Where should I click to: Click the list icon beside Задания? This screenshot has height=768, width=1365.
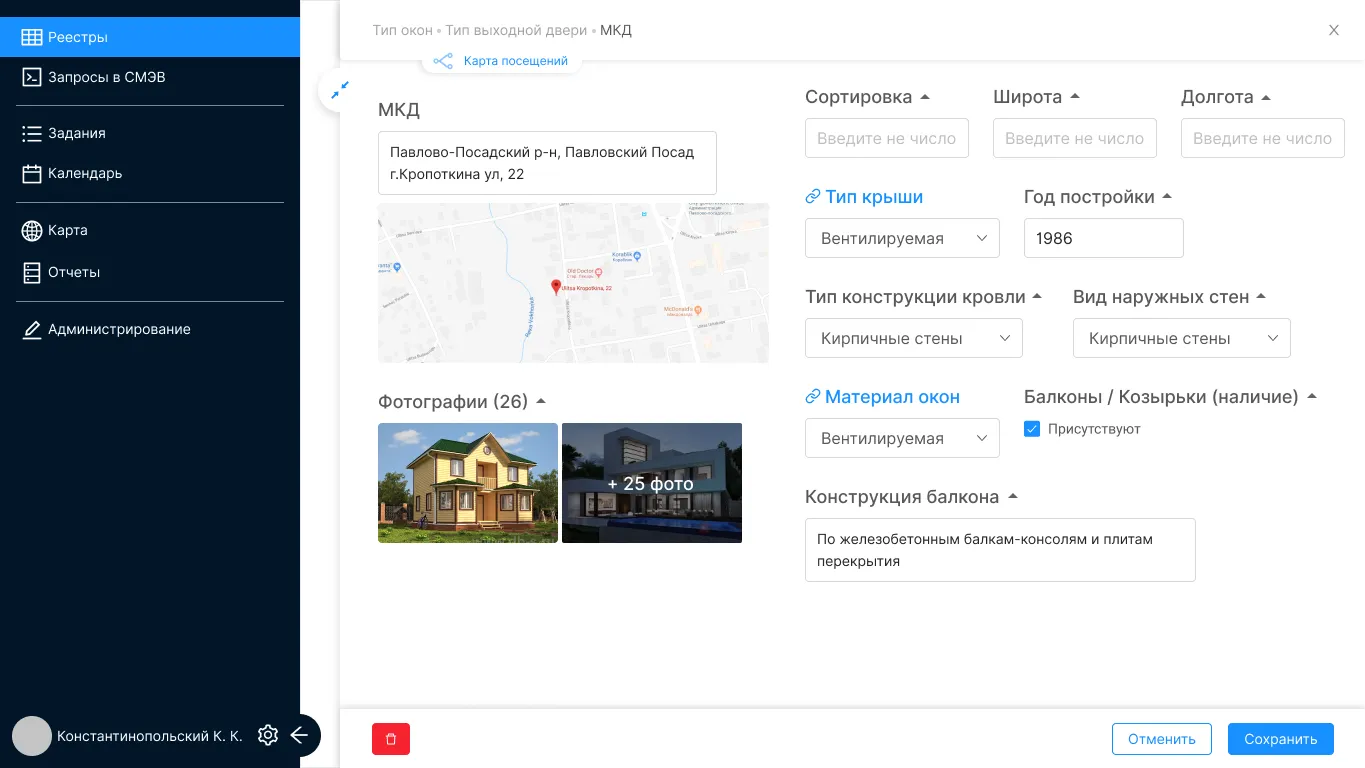31,133
